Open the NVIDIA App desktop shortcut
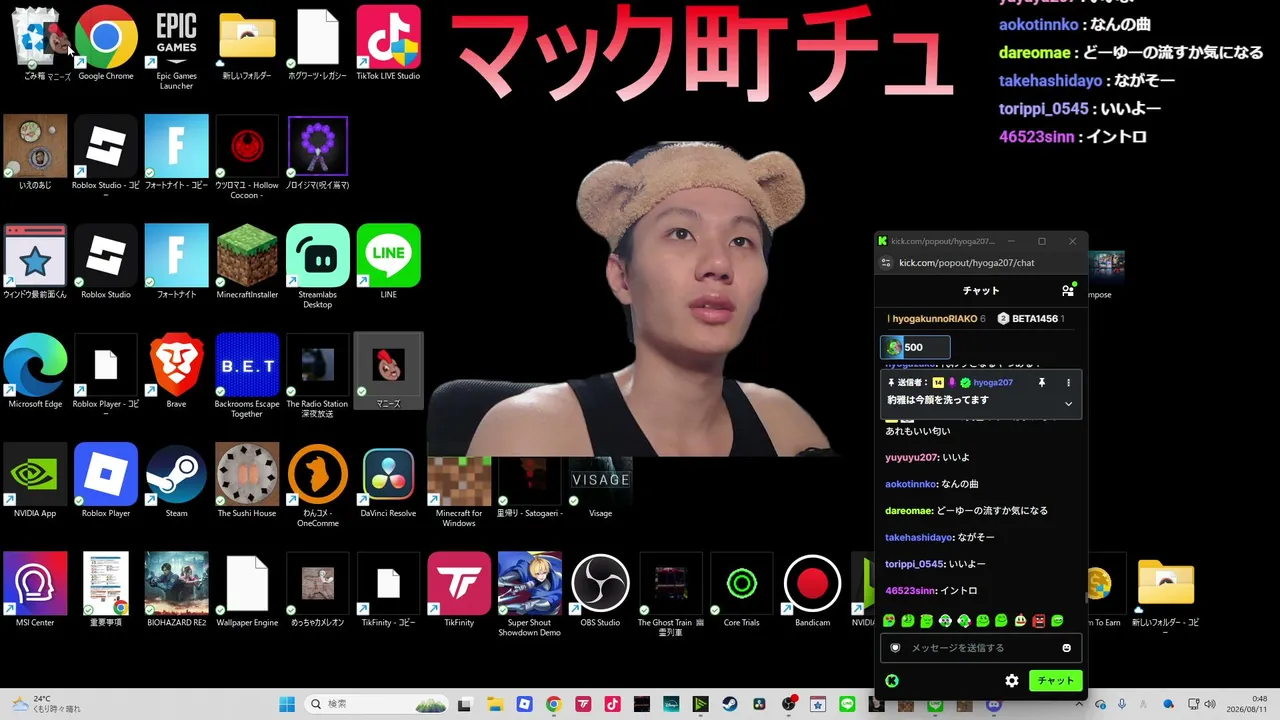Screen dimensions: 1280x720 [35, 479]
